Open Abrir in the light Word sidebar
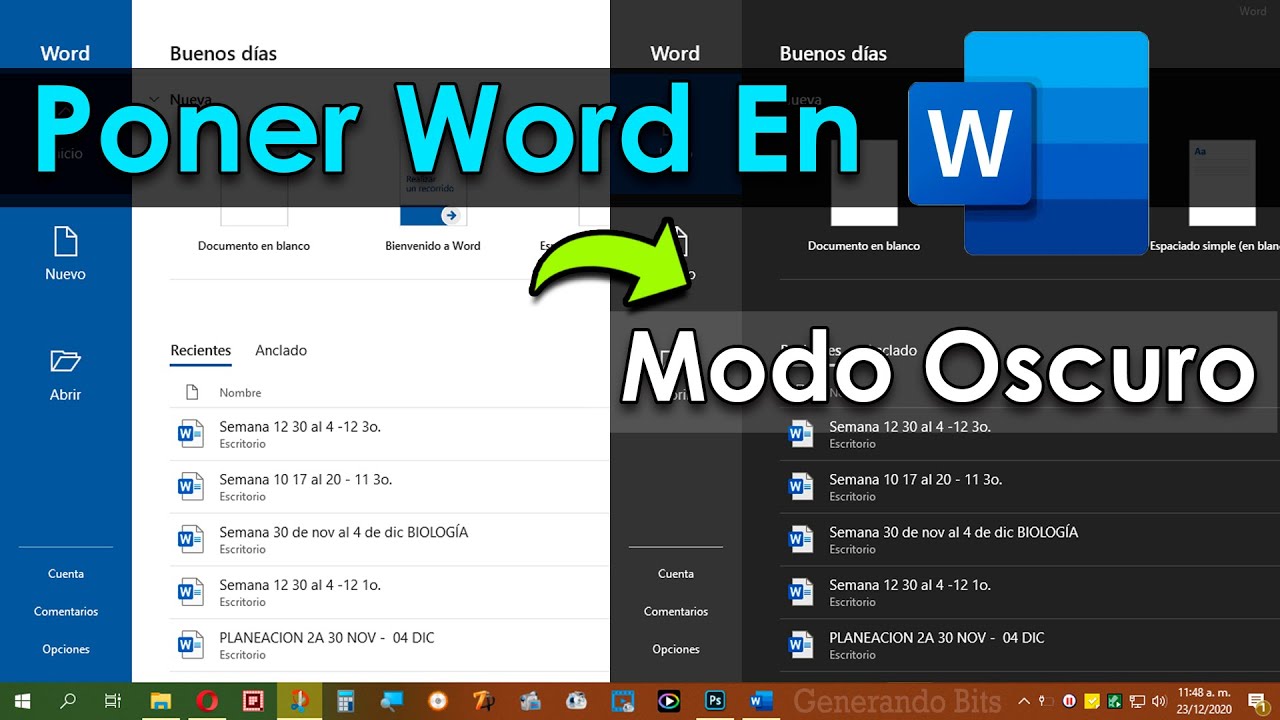 (x=65, y=376)
